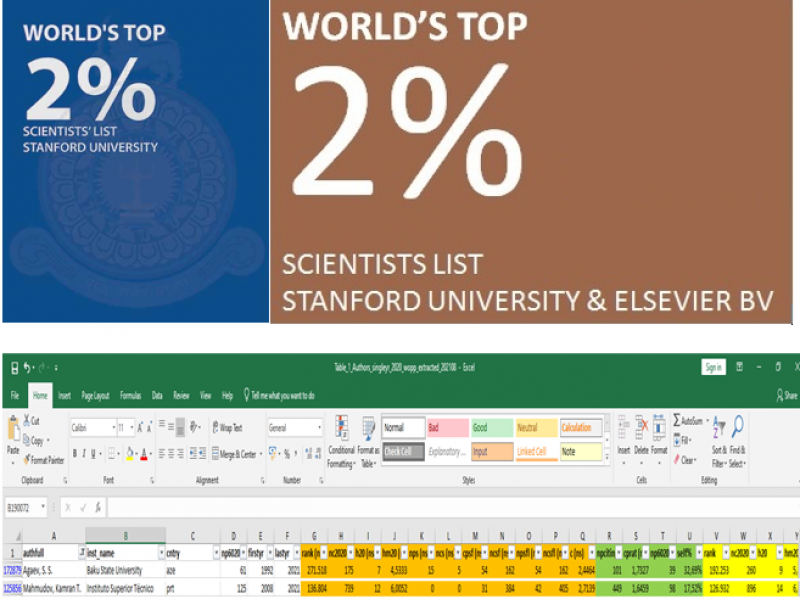Screen dimensions: 800x599
Task: Click Tell me what you want to do
Action: click(279, 395)
